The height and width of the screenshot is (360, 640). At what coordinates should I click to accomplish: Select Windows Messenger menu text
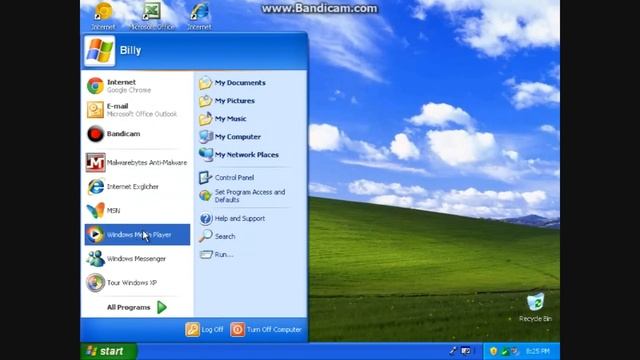[136, 259]
